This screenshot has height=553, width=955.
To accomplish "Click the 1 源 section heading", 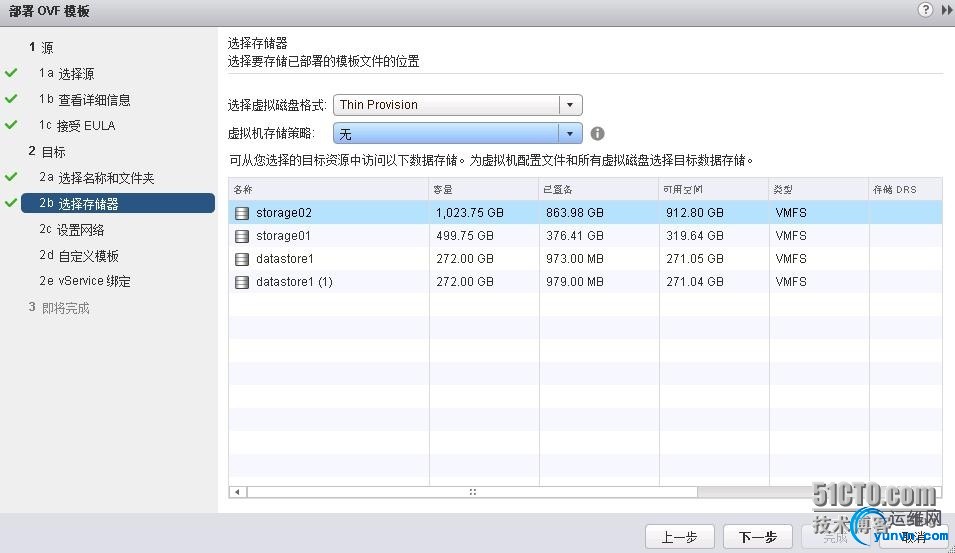I will tap(41, 48).
